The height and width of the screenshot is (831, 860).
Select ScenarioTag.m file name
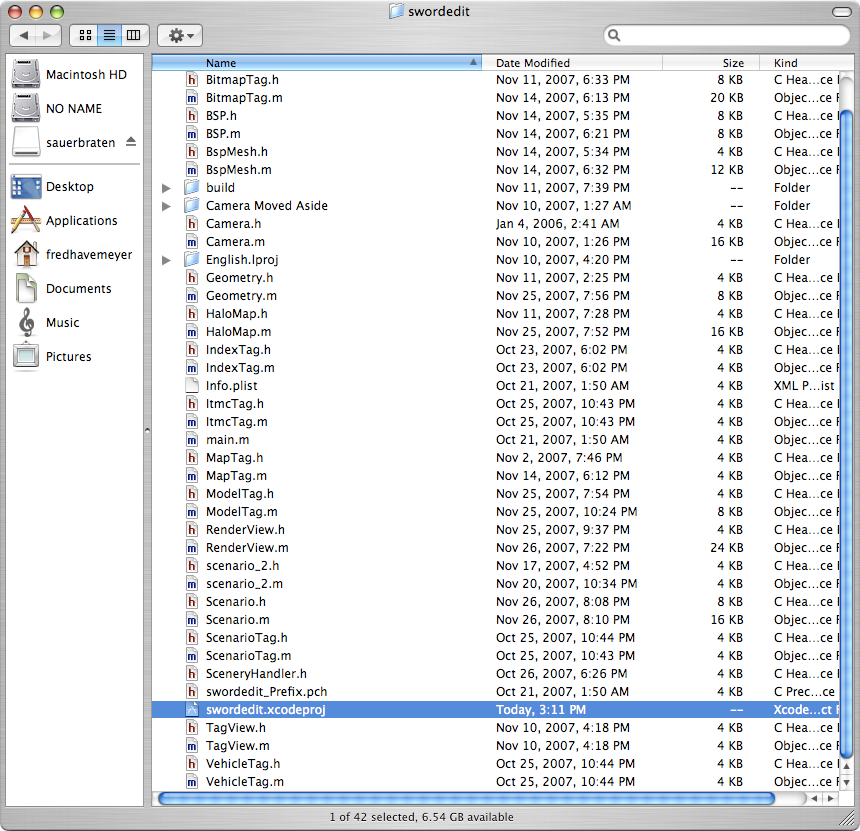coord(248,655)
